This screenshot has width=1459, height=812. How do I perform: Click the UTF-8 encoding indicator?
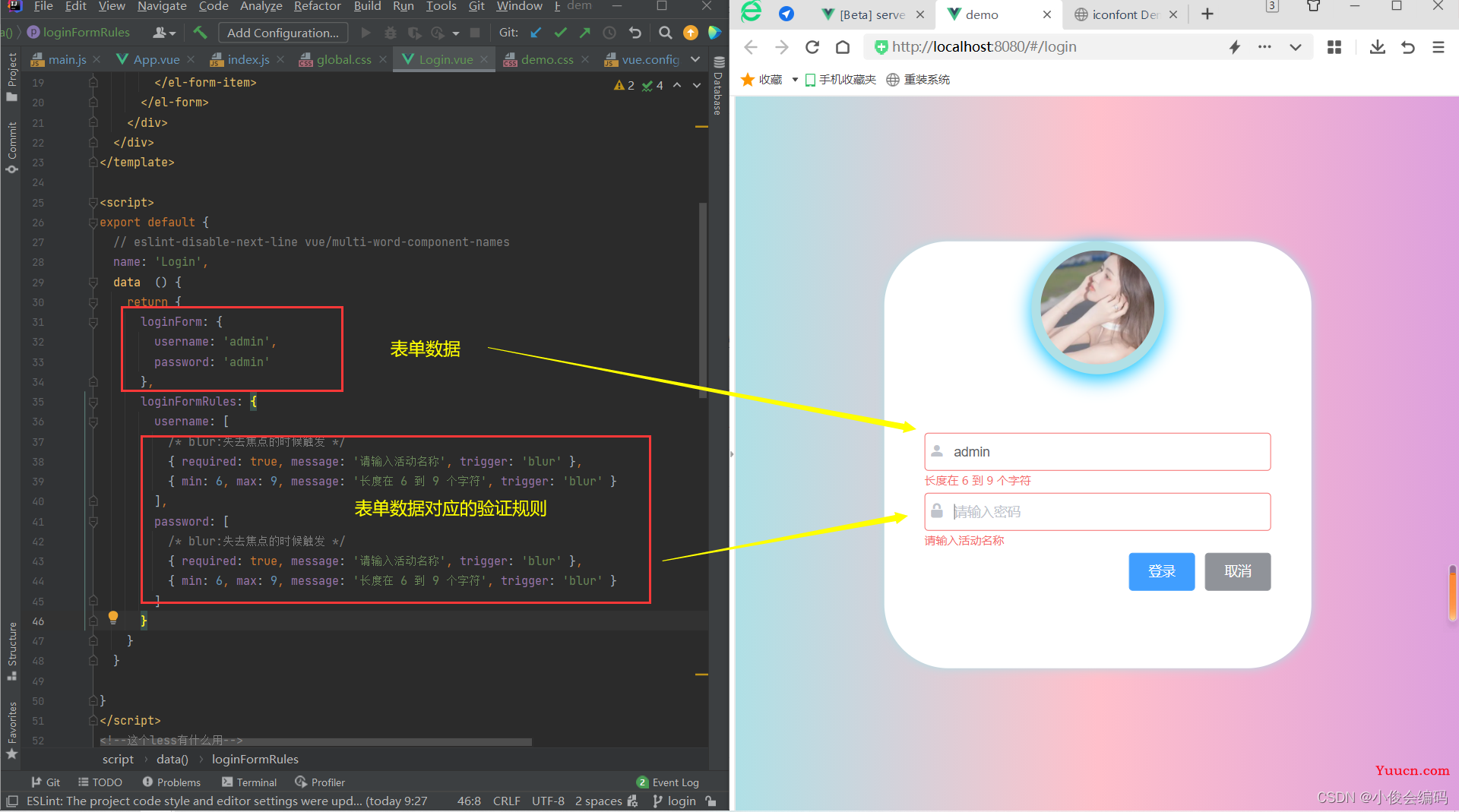click(548, 801)
